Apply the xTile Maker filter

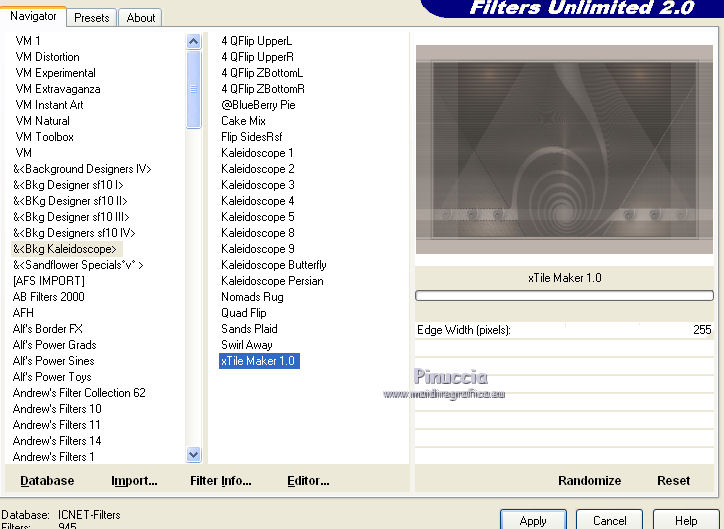533,520
